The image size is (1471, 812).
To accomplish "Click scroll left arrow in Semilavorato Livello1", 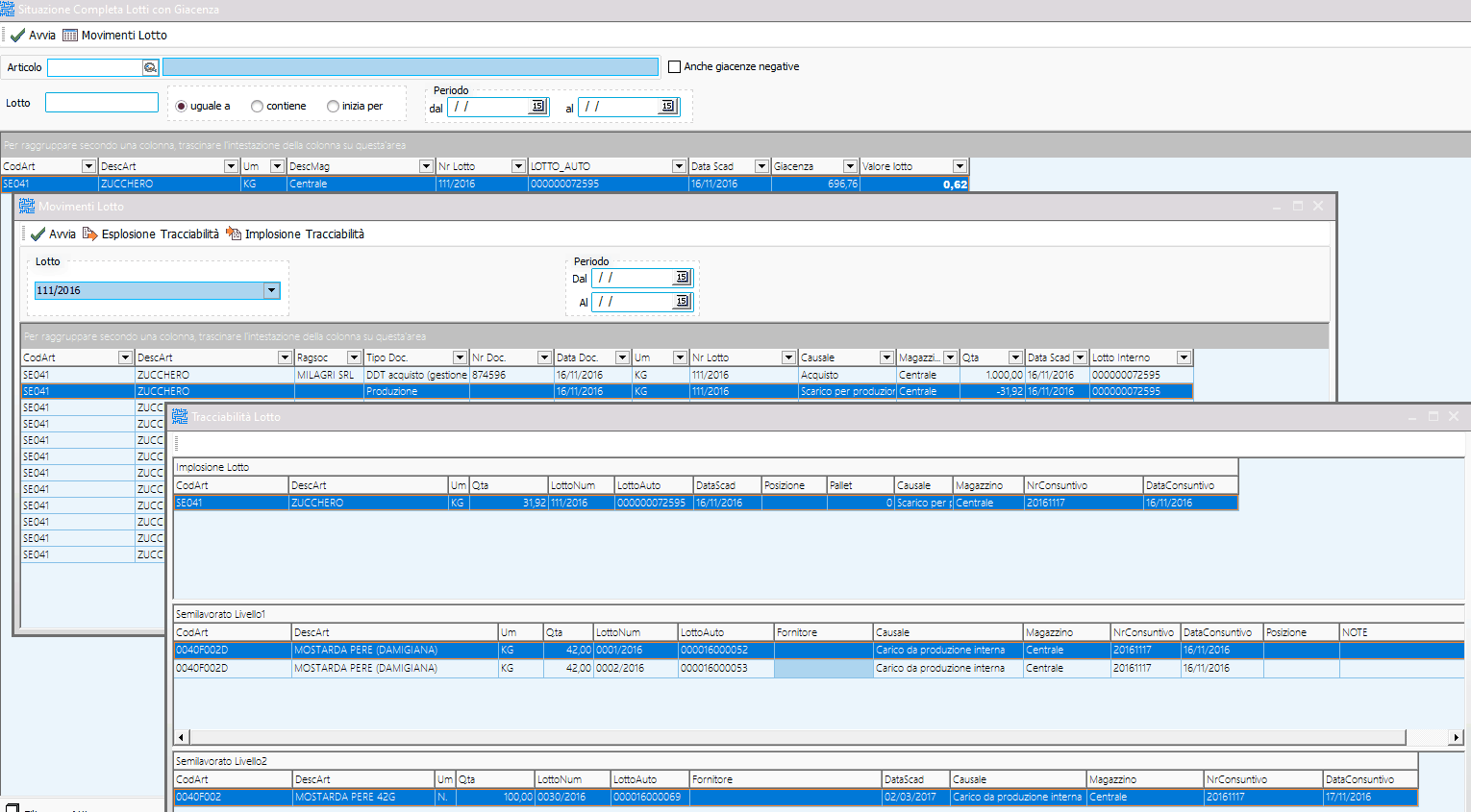I will (x=181, y=738).
